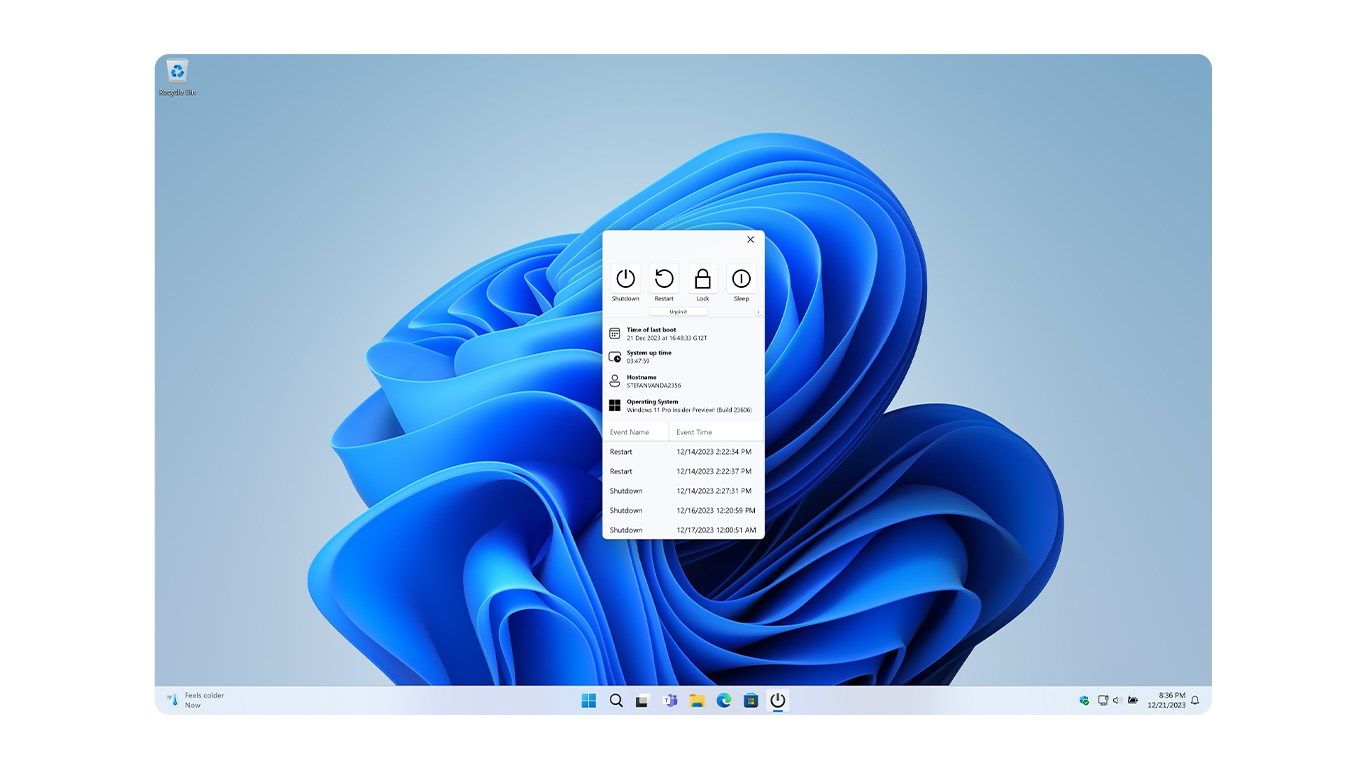This screenshot has height=768, width=1366.
Task: Open the Windows Start menu
Action: [x=589, y=700]
